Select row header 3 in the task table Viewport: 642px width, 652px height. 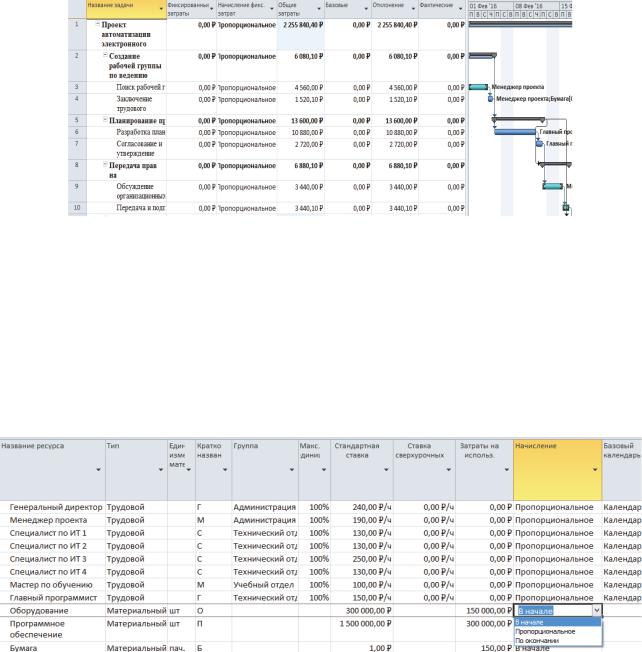point(77,87)
